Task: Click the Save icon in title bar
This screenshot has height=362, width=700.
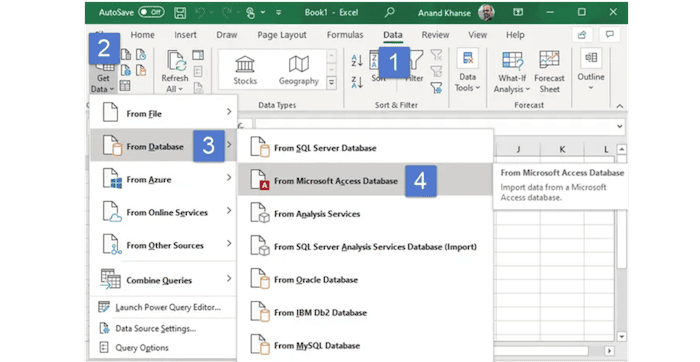Action: click(x=180, y=12)
